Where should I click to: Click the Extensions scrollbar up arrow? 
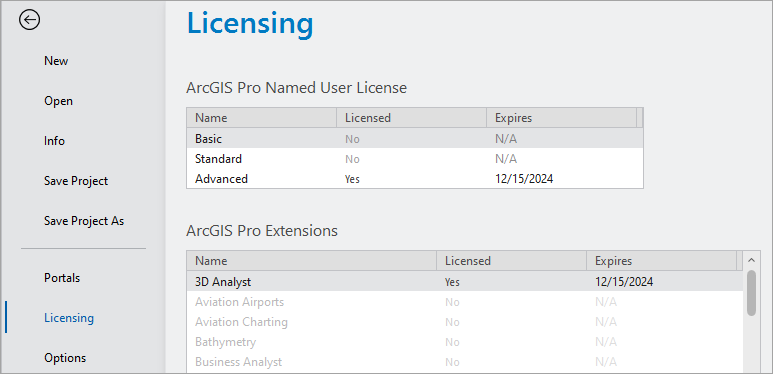(751, 260)
